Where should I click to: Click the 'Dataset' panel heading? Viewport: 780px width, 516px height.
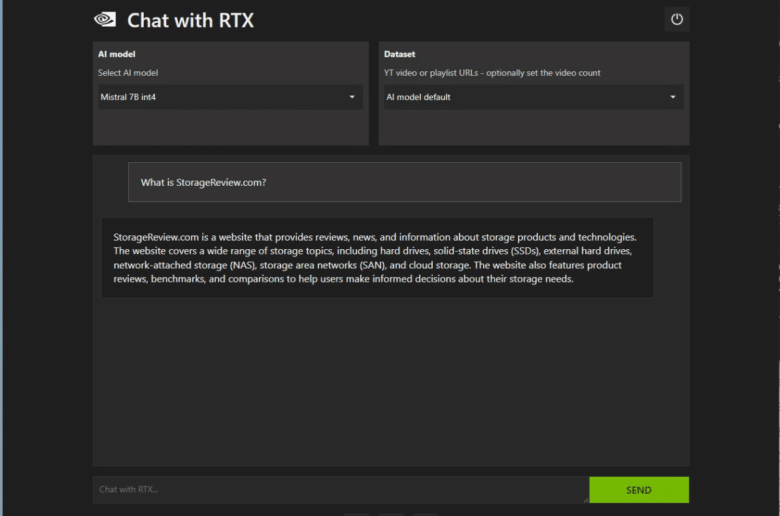point(399,54)
